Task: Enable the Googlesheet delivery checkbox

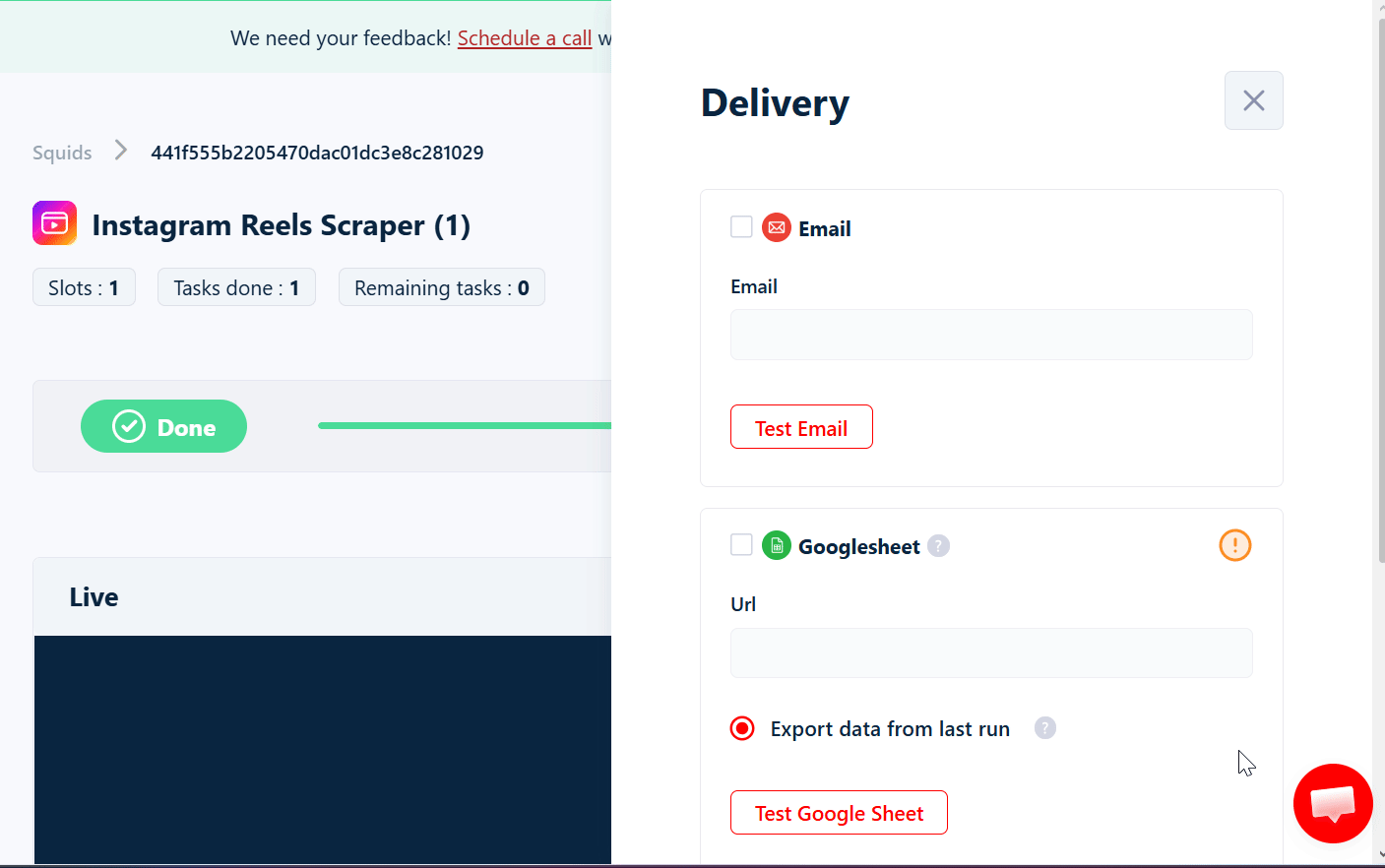Action: 741,544
